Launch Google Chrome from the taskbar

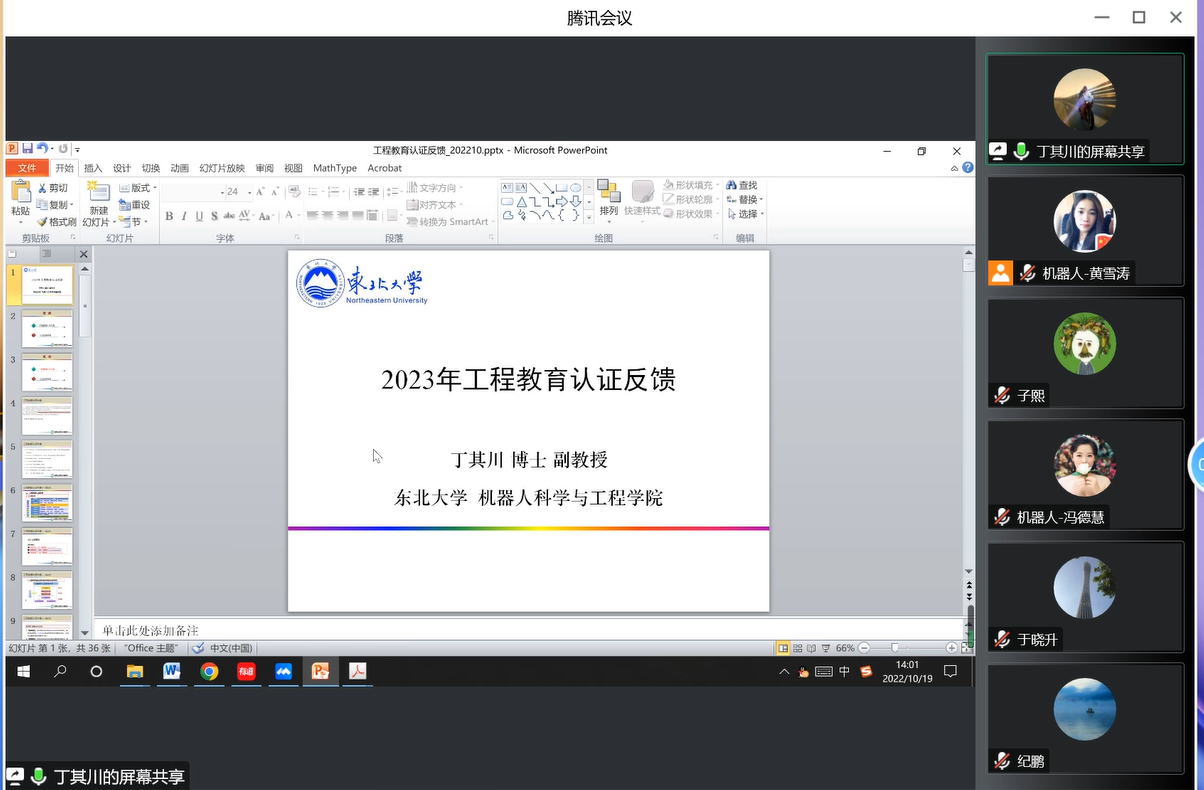pyautogui.click(x=209, y=672)
